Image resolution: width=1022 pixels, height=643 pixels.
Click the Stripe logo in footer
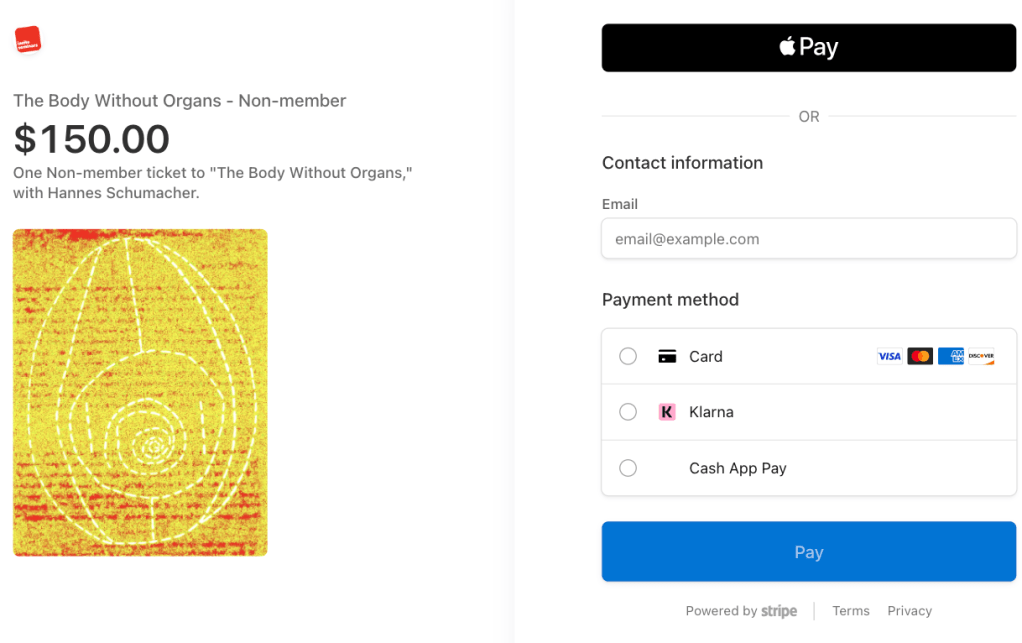tap(779, 611)
